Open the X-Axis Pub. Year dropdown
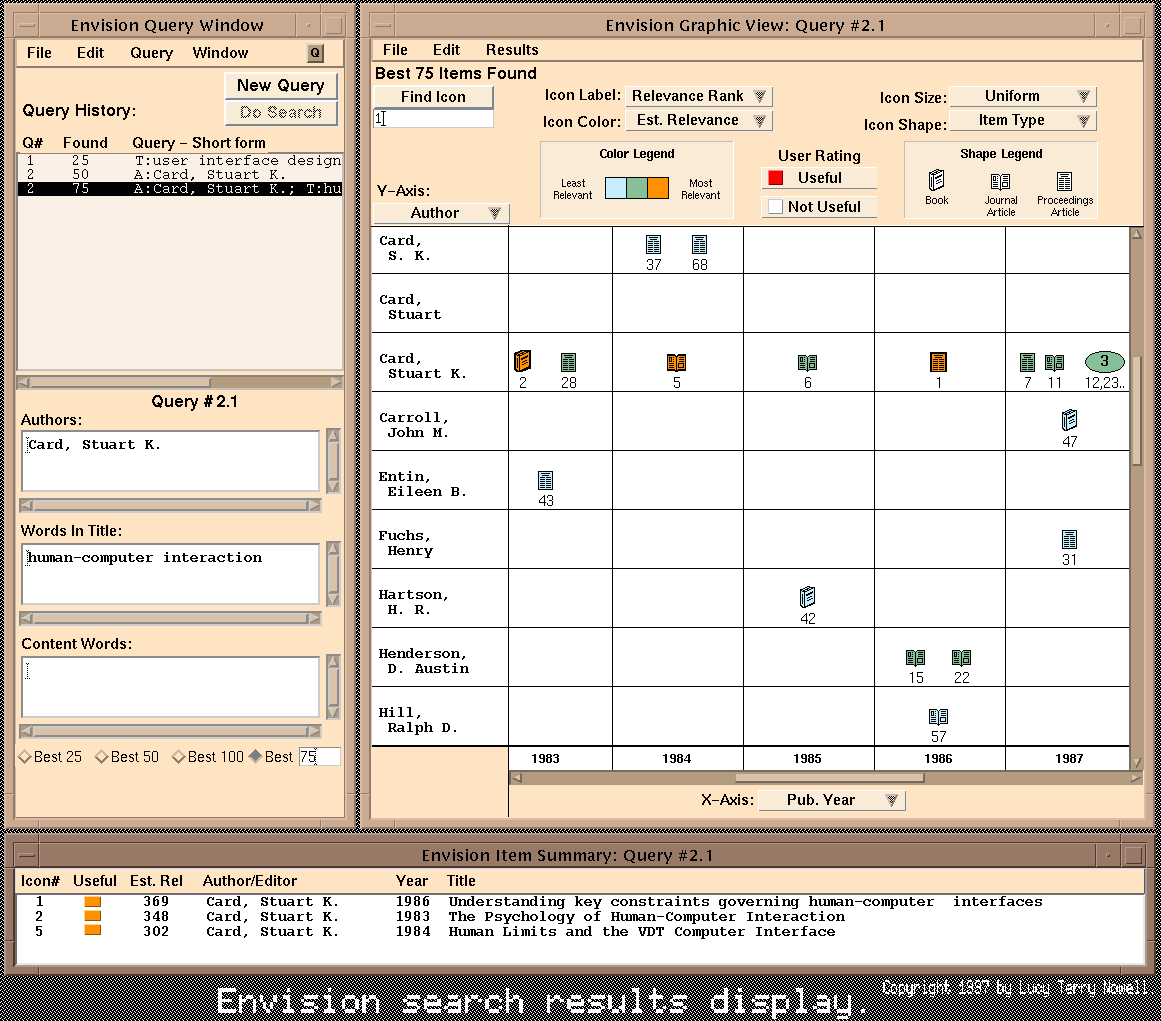Image resolution: width=1161 pixels, height=1021 pixels. (x=832, y=800)
